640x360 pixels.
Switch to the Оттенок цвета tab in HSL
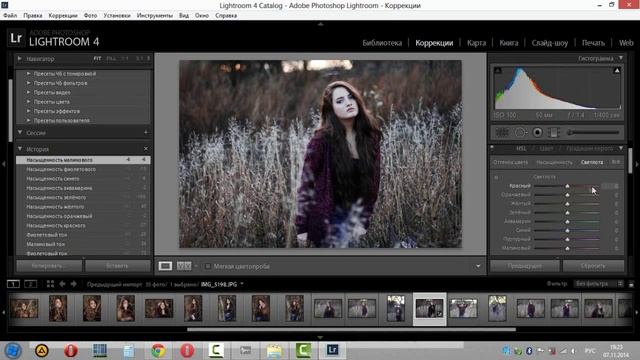(510, 162)
